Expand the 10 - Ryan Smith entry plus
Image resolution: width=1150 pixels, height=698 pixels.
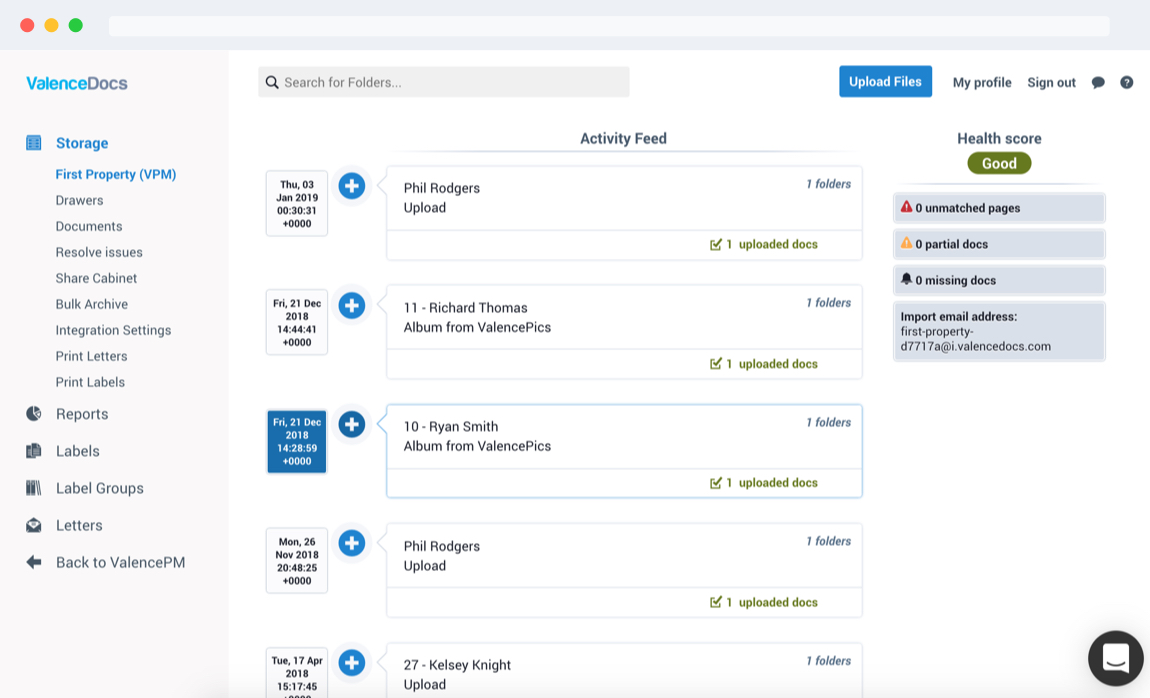pyautogui.click(x=352, y=424)
